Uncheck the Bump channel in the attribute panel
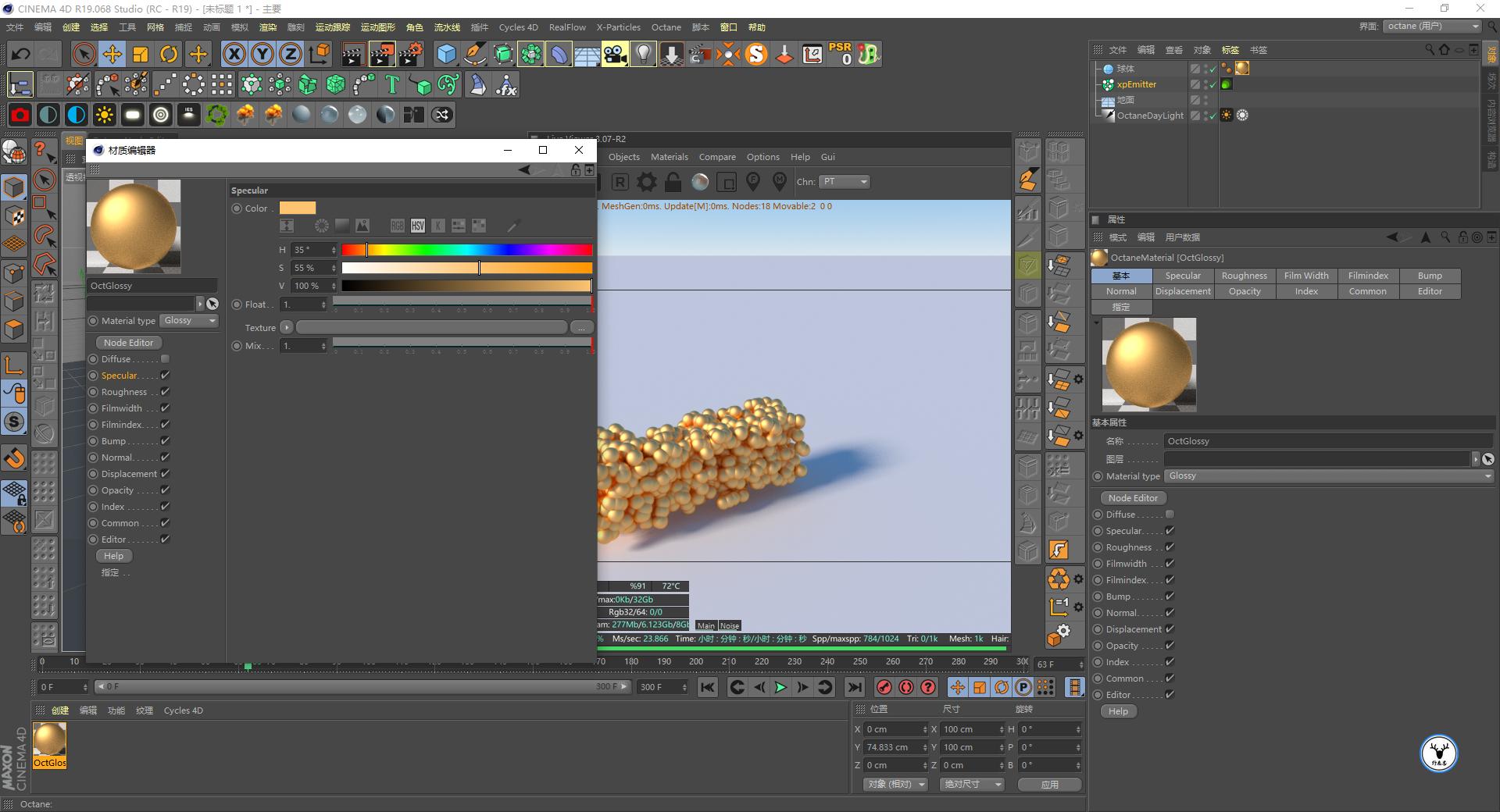 [1170, 596]
